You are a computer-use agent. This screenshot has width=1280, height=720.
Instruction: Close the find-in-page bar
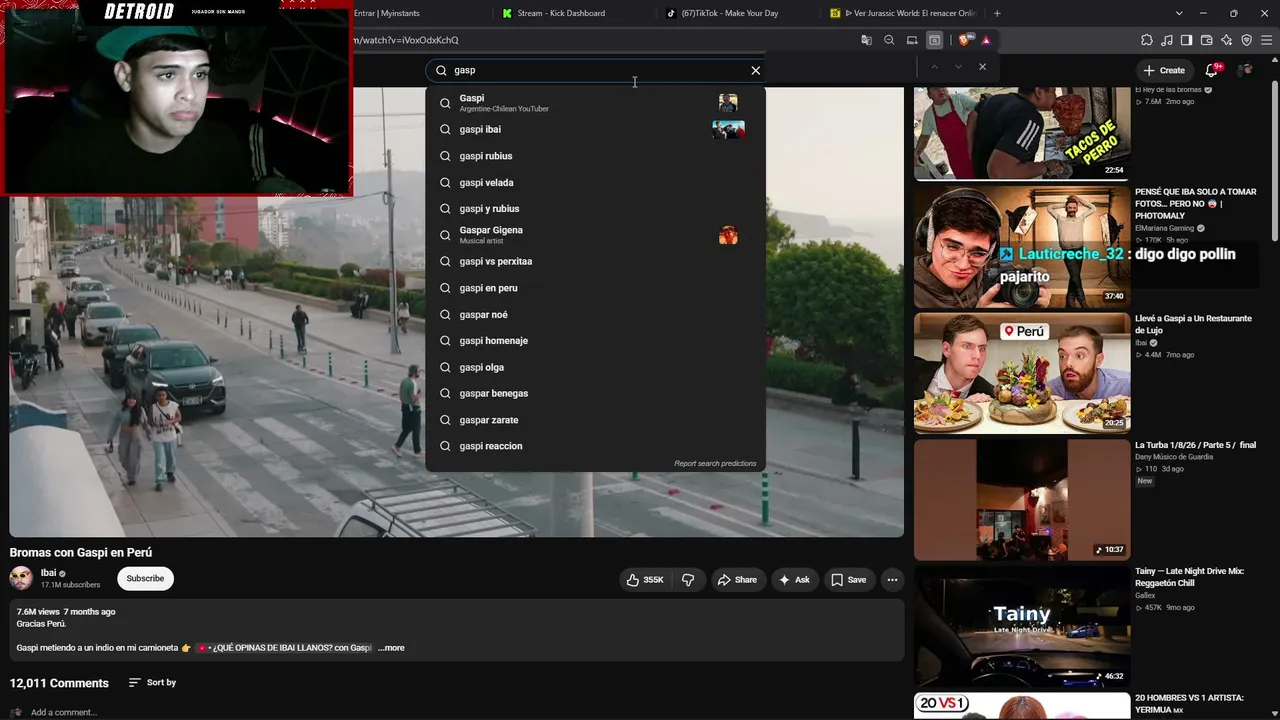pyautogui.click(x=982, y=67)
